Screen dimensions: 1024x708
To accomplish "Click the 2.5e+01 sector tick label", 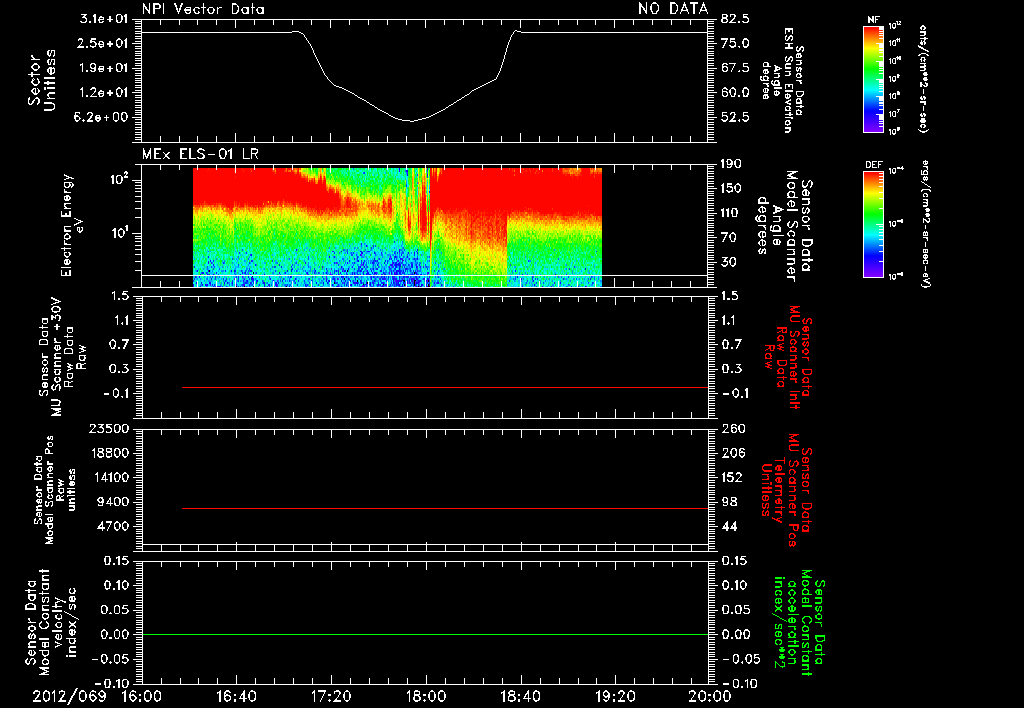I will coord(103,43).
